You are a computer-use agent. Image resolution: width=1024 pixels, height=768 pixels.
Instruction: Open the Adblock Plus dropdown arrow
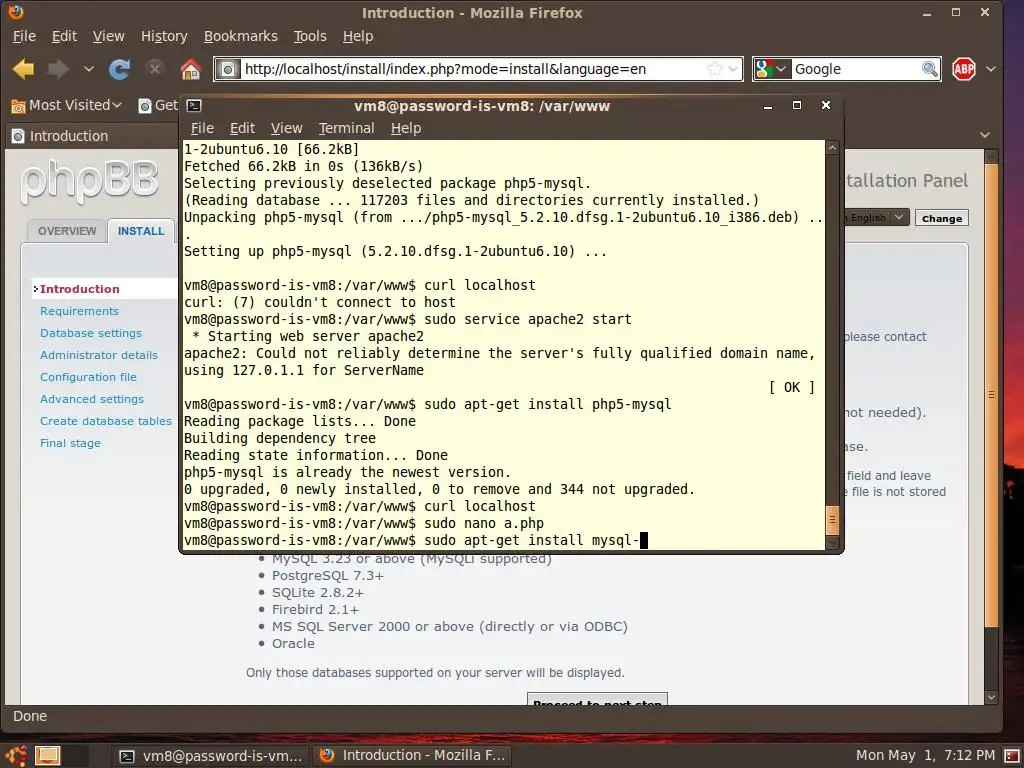click(x=991, y=69)
